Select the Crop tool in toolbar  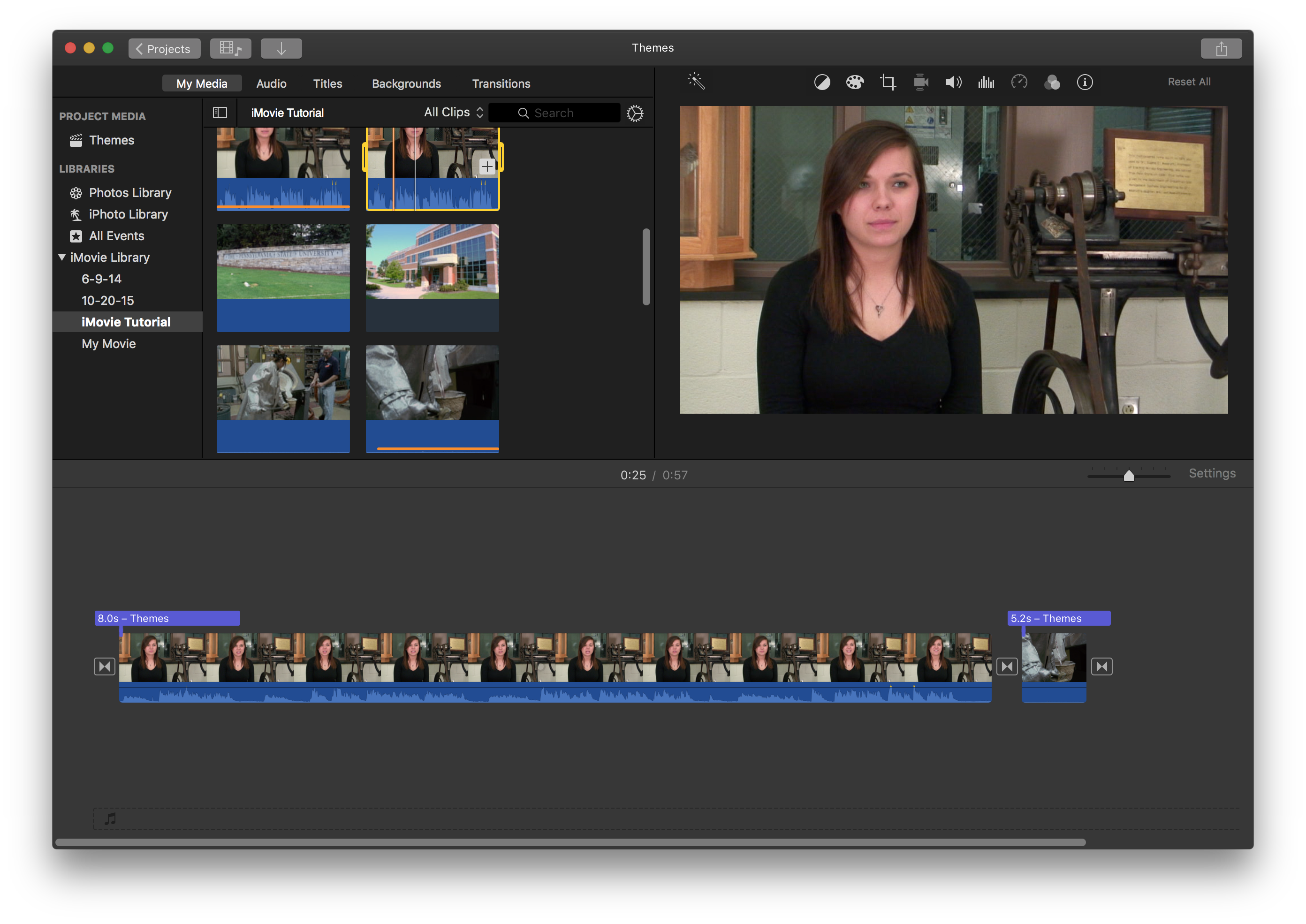click(887, 82)
